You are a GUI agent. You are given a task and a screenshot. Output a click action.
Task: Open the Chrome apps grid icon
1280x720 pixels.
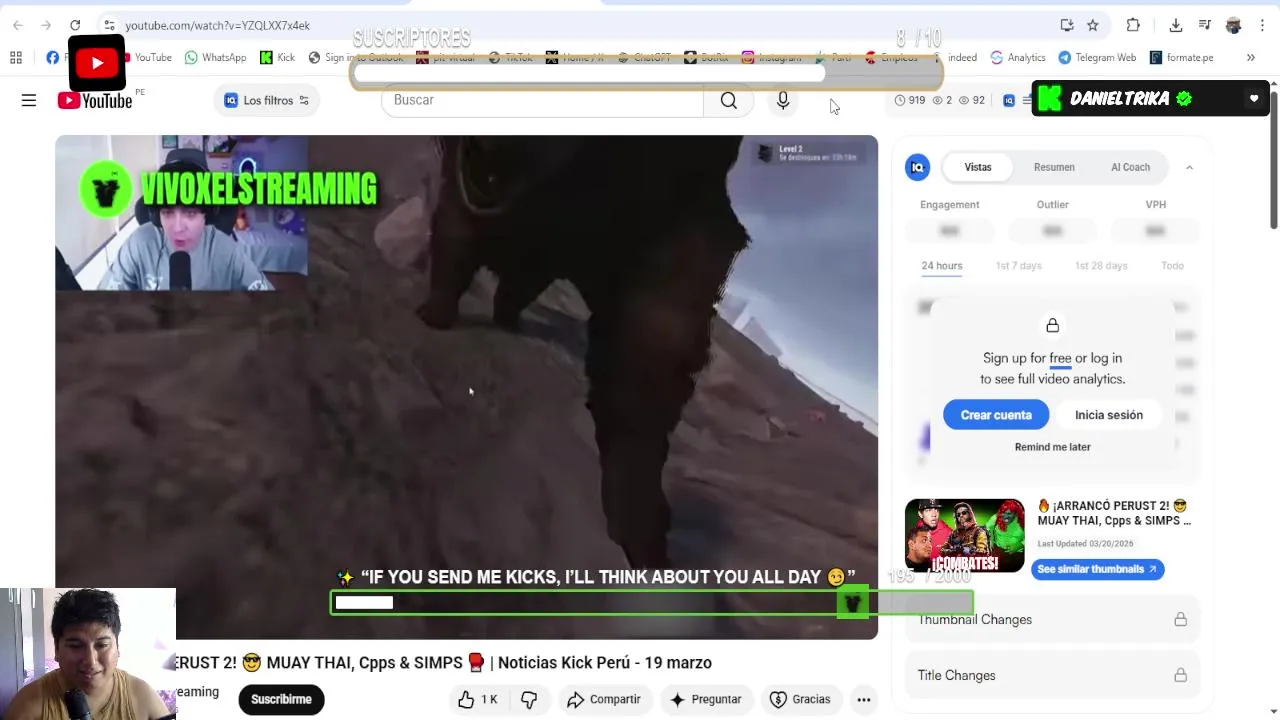[16, 57]
